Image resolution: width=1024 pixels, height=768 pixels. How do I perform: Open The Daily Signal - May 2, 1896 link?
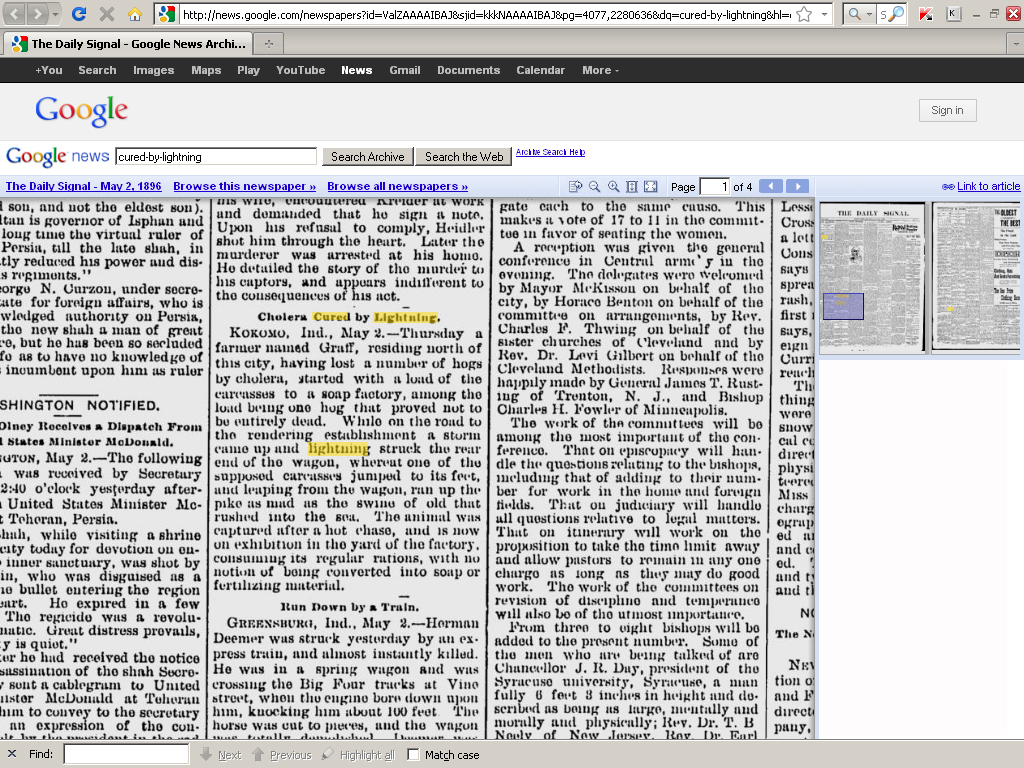84,186
